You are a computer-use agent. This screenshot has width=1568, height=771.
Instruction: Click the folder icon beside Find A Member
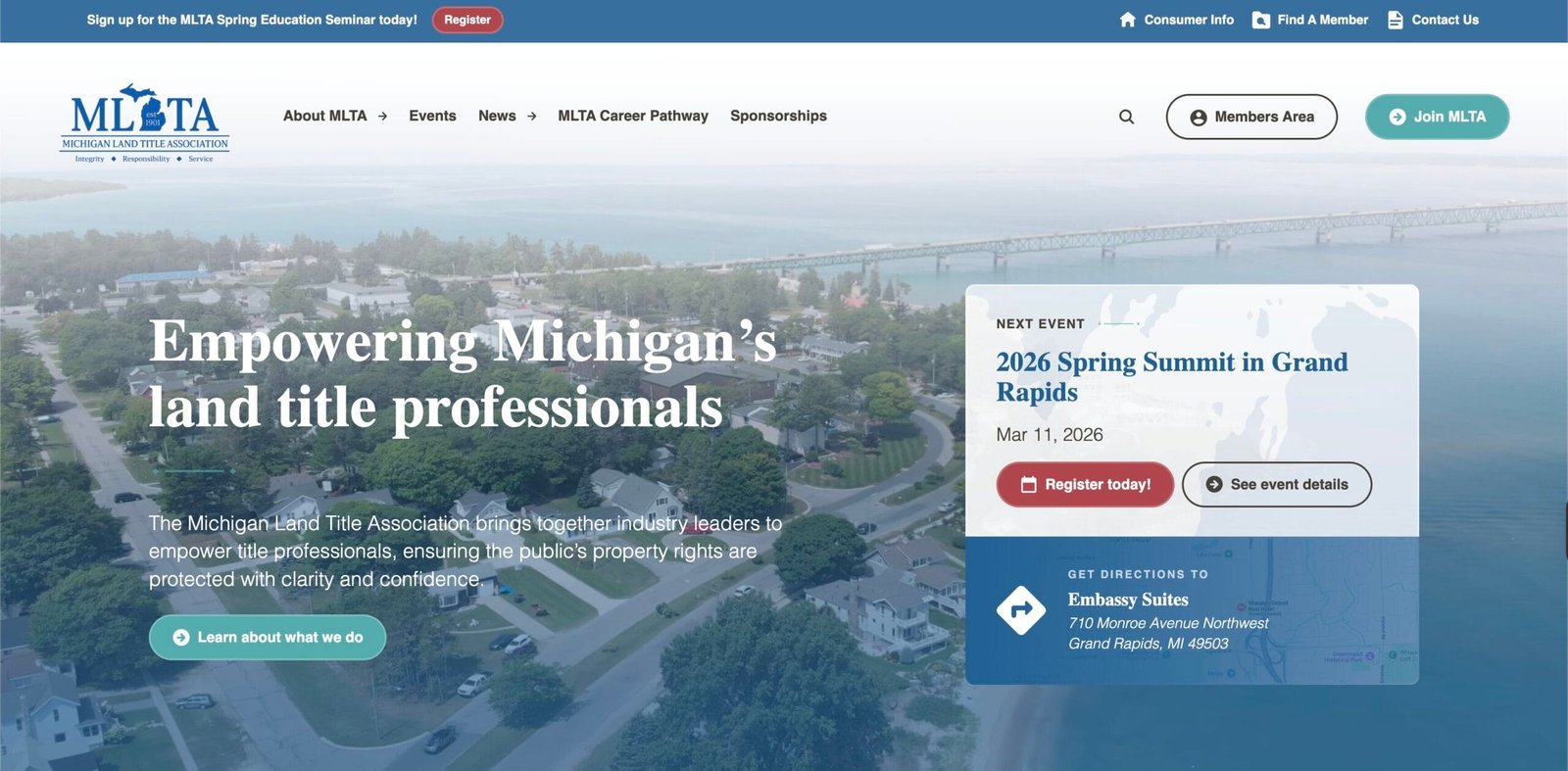click(x=1261, y=20)
